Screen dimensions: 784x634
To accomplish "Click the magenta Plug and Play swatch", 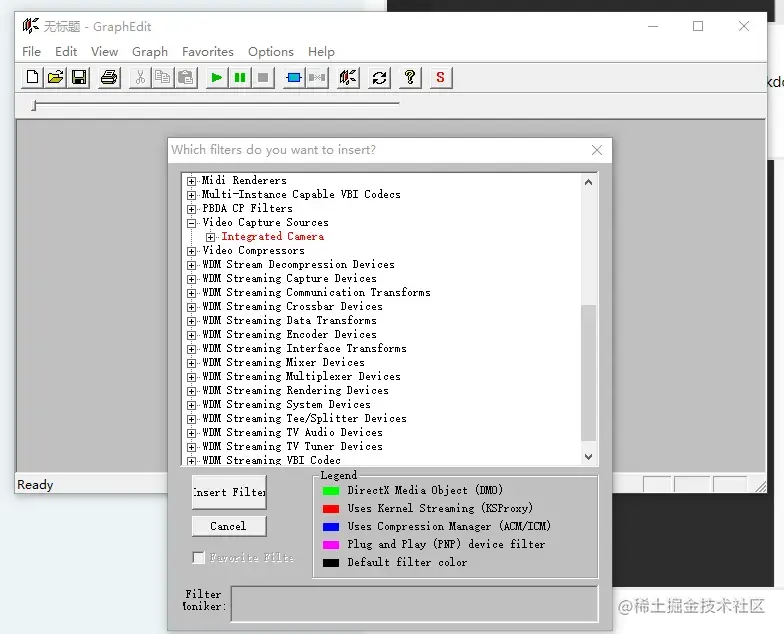I will tap(330, 544).
